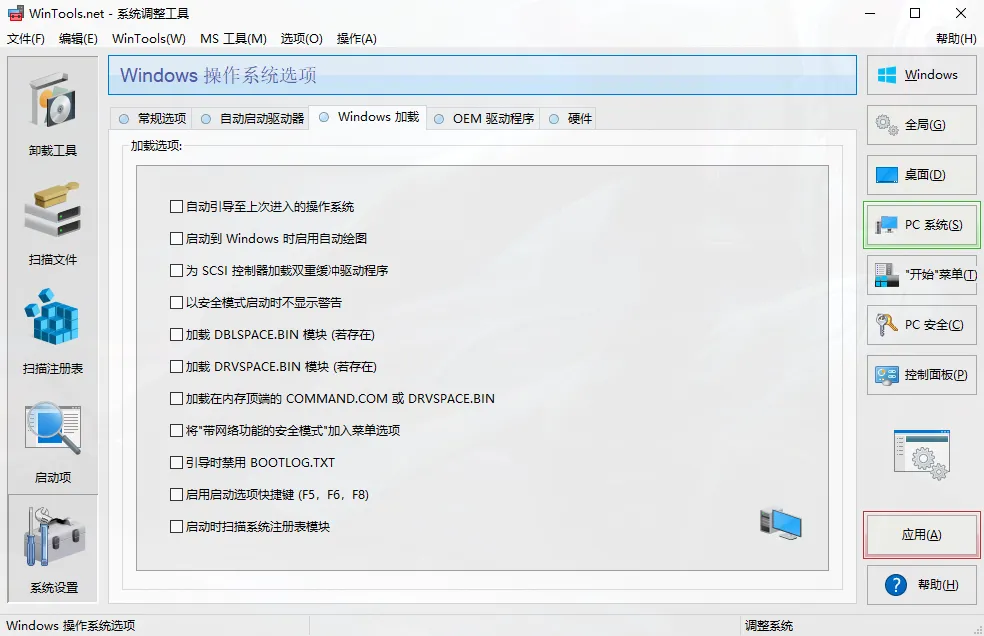The width and height of the screenshot is (984, 636).
Task: Open the 编辑(E) menu
Action: (78, 39)
